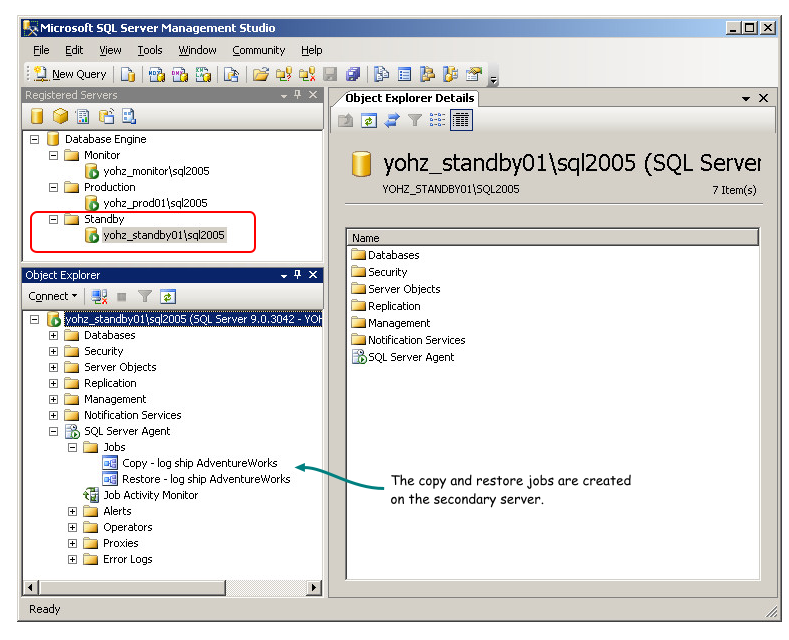
Task: Open the toolbar options overflow arrow
Action: point(494,79)
